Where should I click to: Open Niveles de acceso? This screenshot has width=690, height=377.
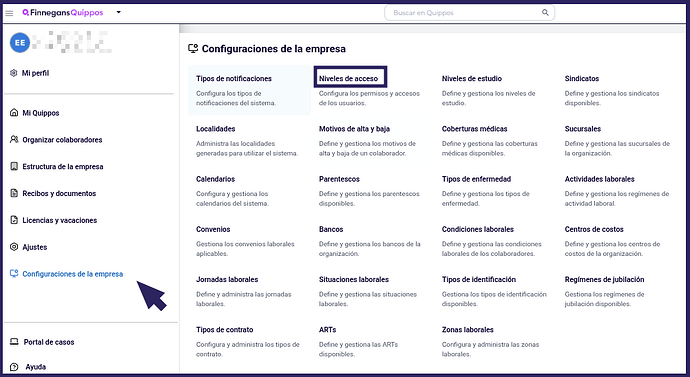[349, 79]
